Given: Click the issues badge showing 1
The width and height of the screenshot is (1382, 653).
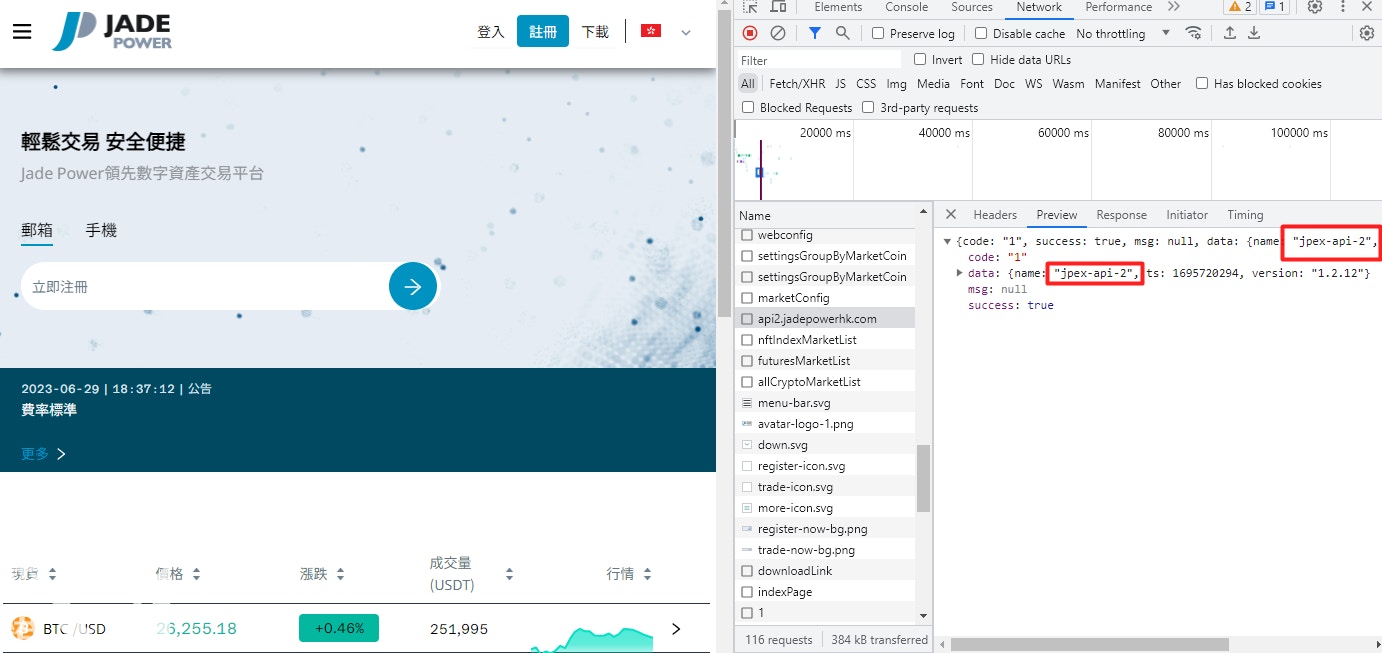Looking at the screenshot, I should click(1273, 7).
